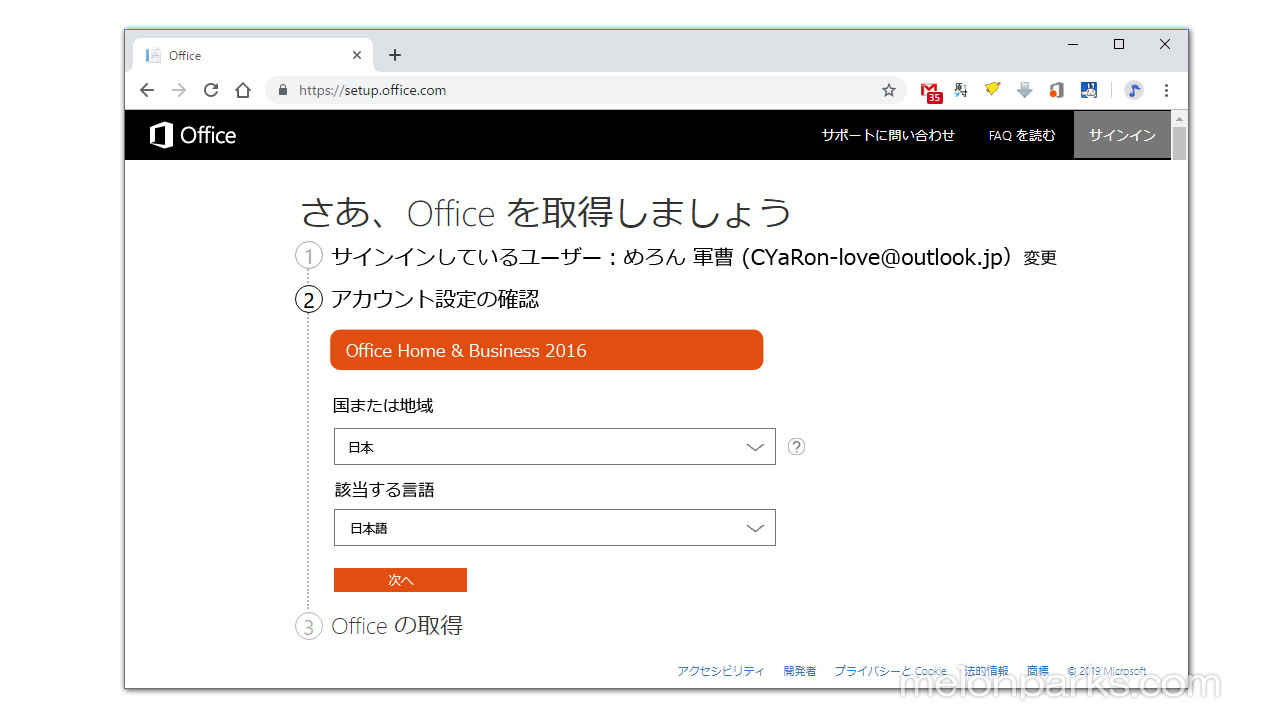
Task: Click the orange 次へ button
Action: coord(400,580)
